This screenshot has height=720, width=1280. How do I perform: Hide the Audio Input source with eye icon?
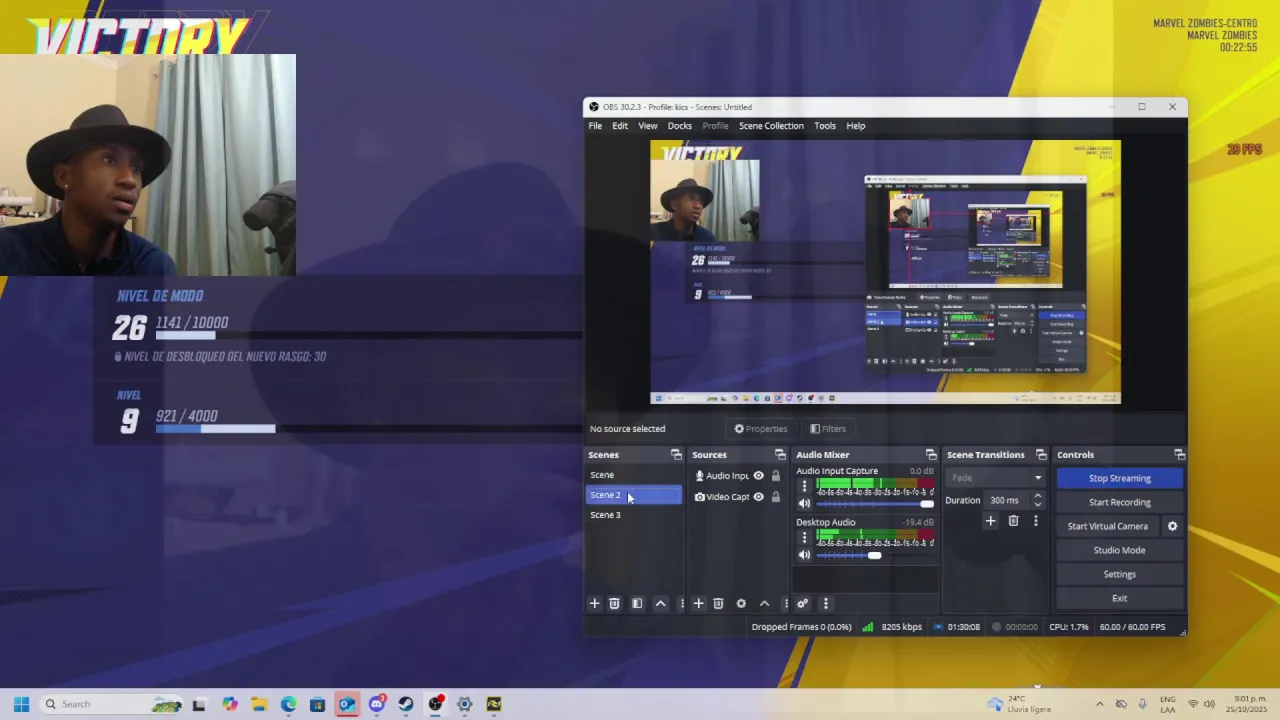[758, 476]
